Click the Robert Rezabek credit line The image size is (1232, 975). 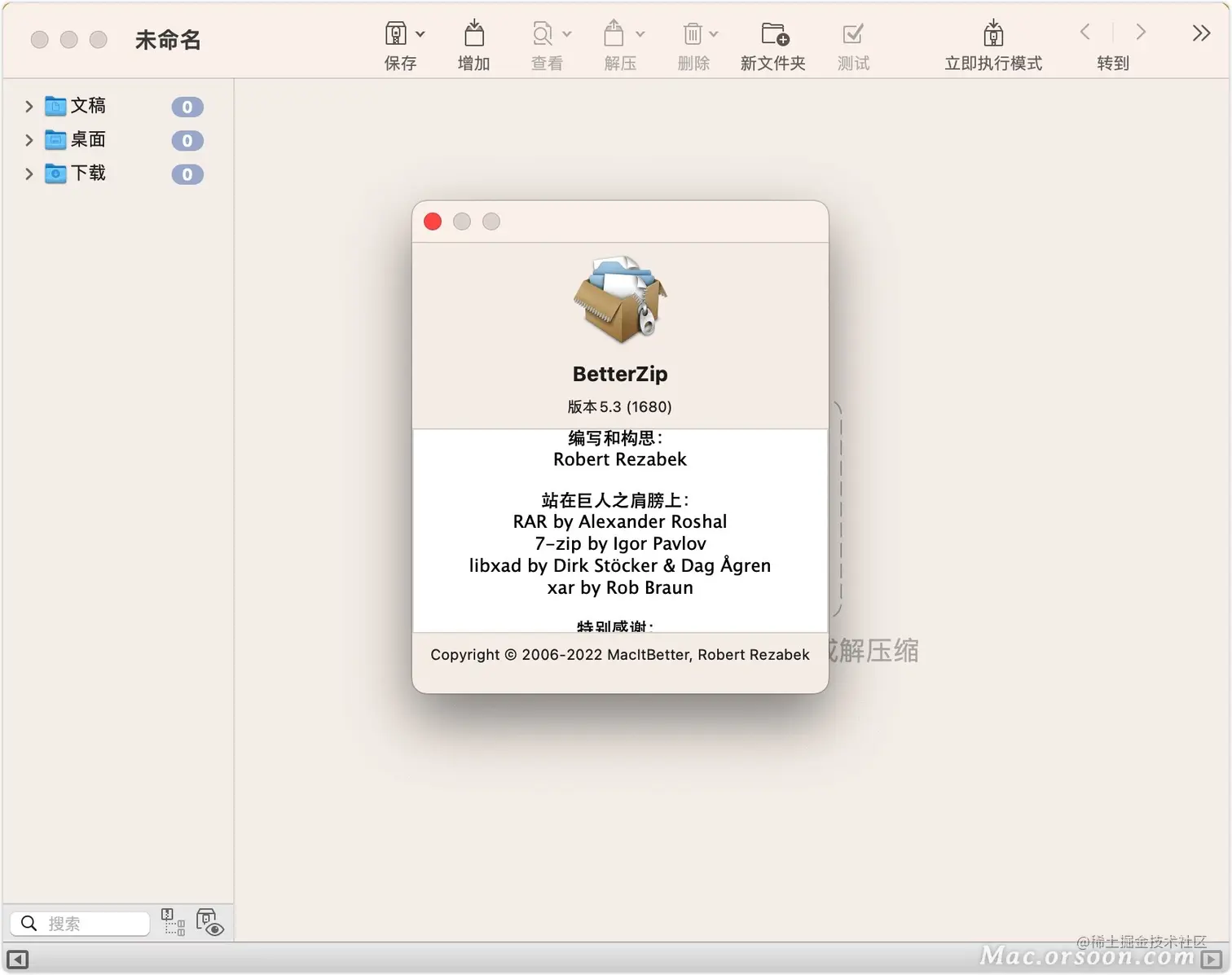pyautogui.click(x=620, y=459)
